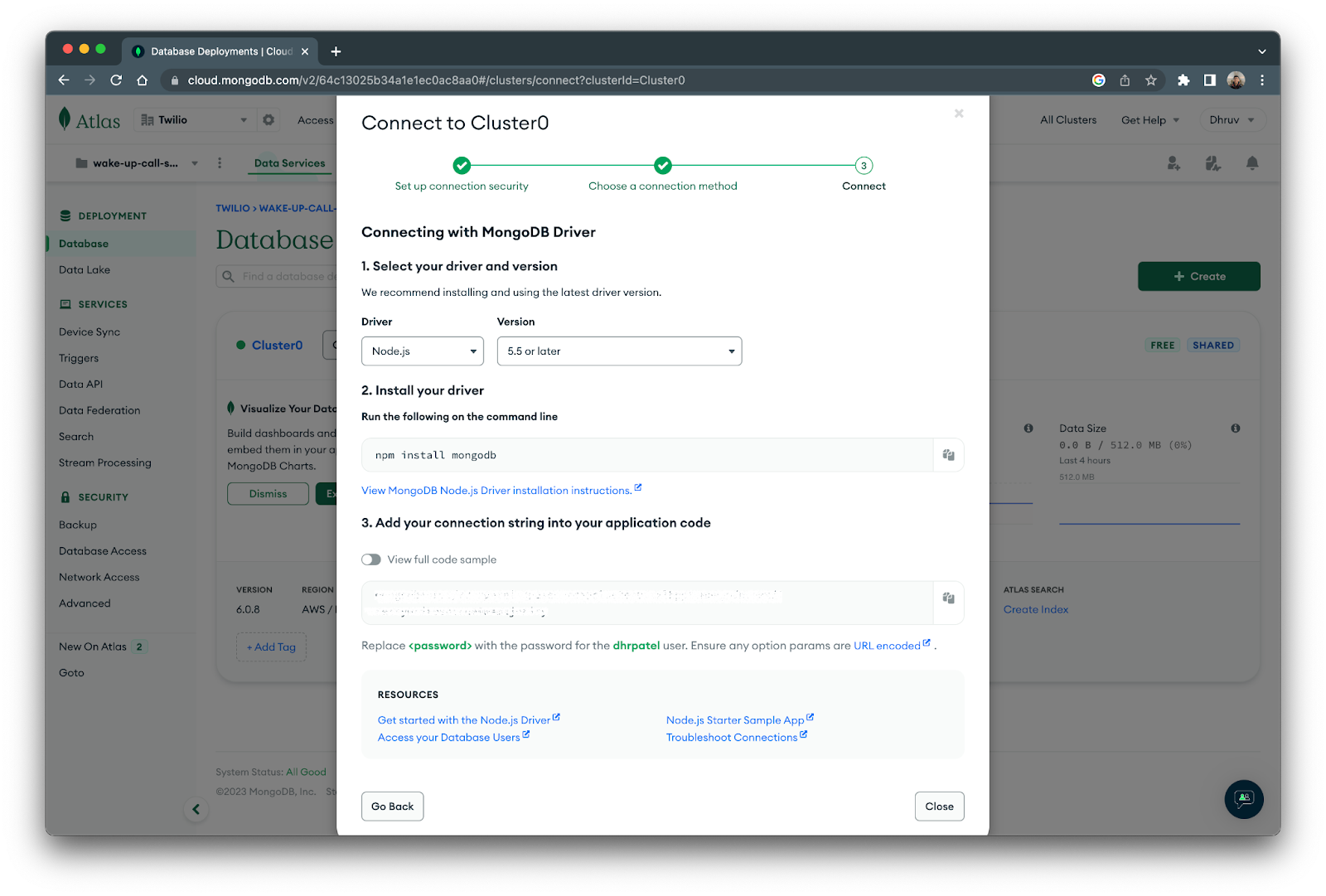1326x896 pixels.
Task: Click the All Clusters link
Action: tap(1068, 120)
